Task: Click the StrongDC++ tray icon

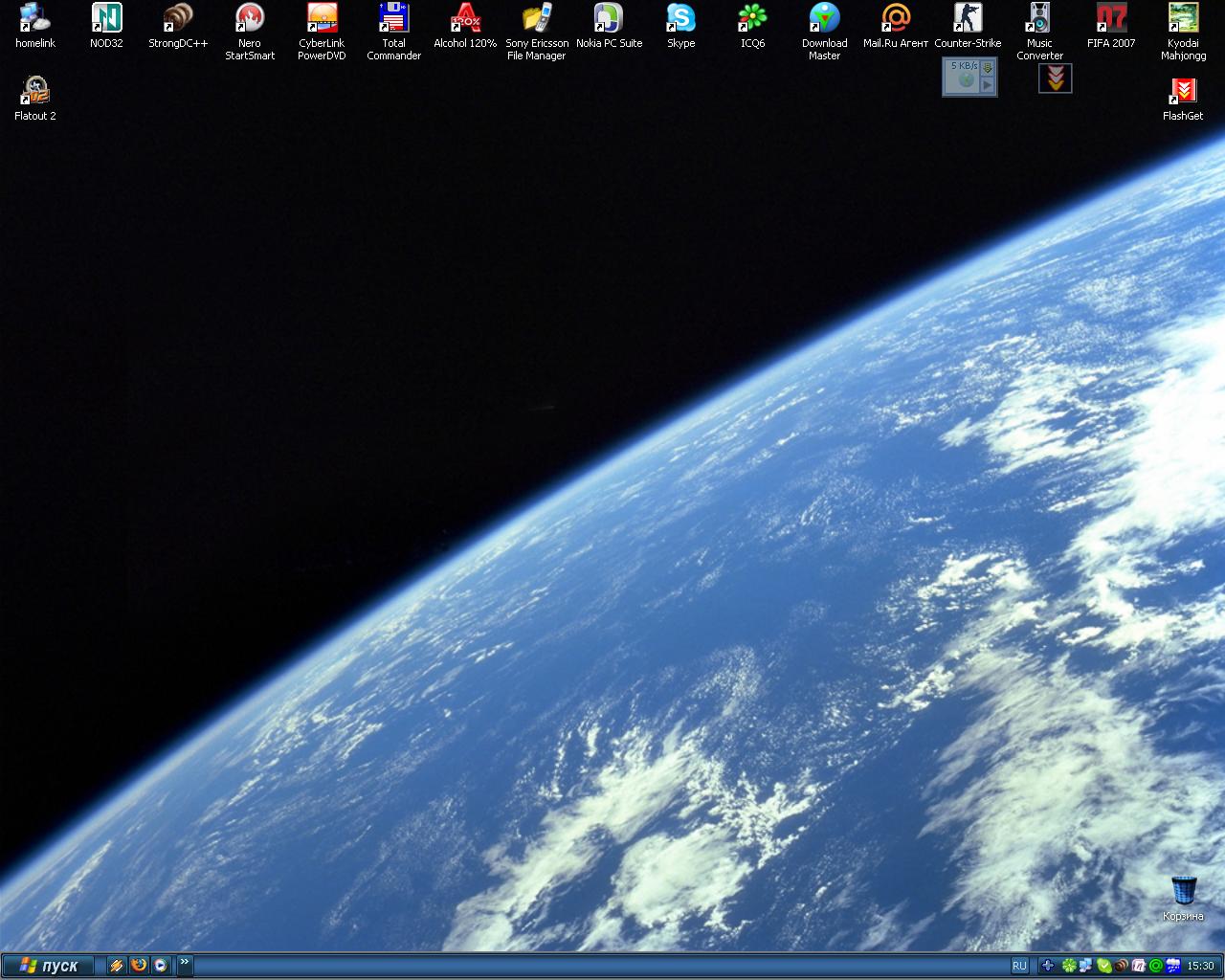Action: 1121,966
